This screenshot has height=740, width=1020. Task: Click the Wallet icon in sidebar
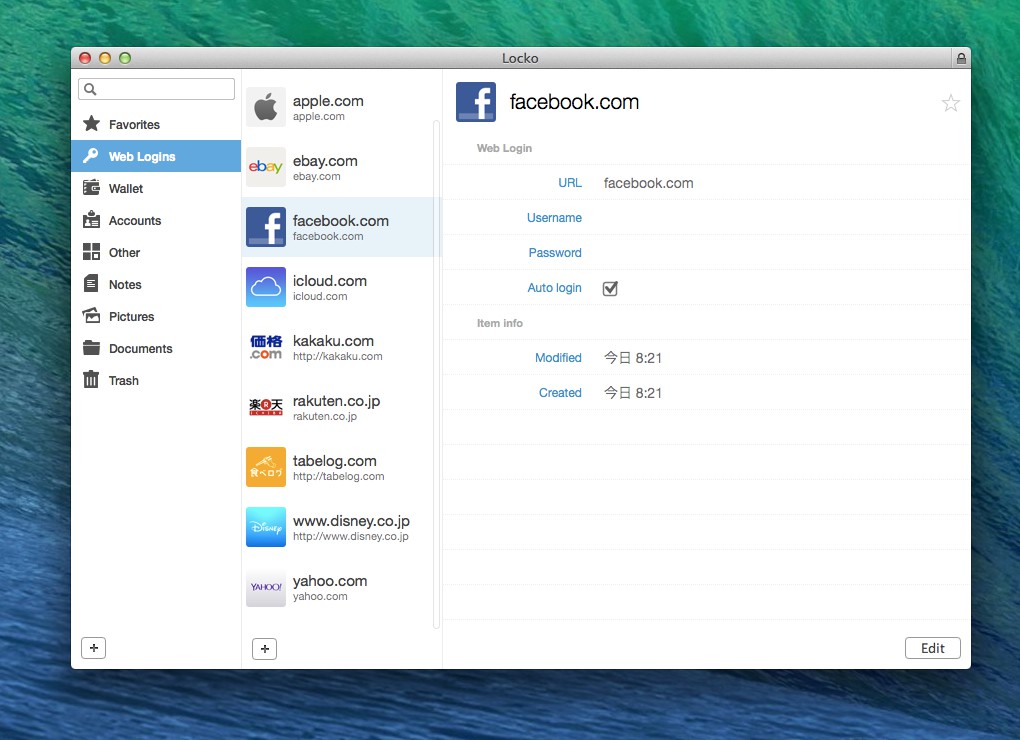(91, 188)
